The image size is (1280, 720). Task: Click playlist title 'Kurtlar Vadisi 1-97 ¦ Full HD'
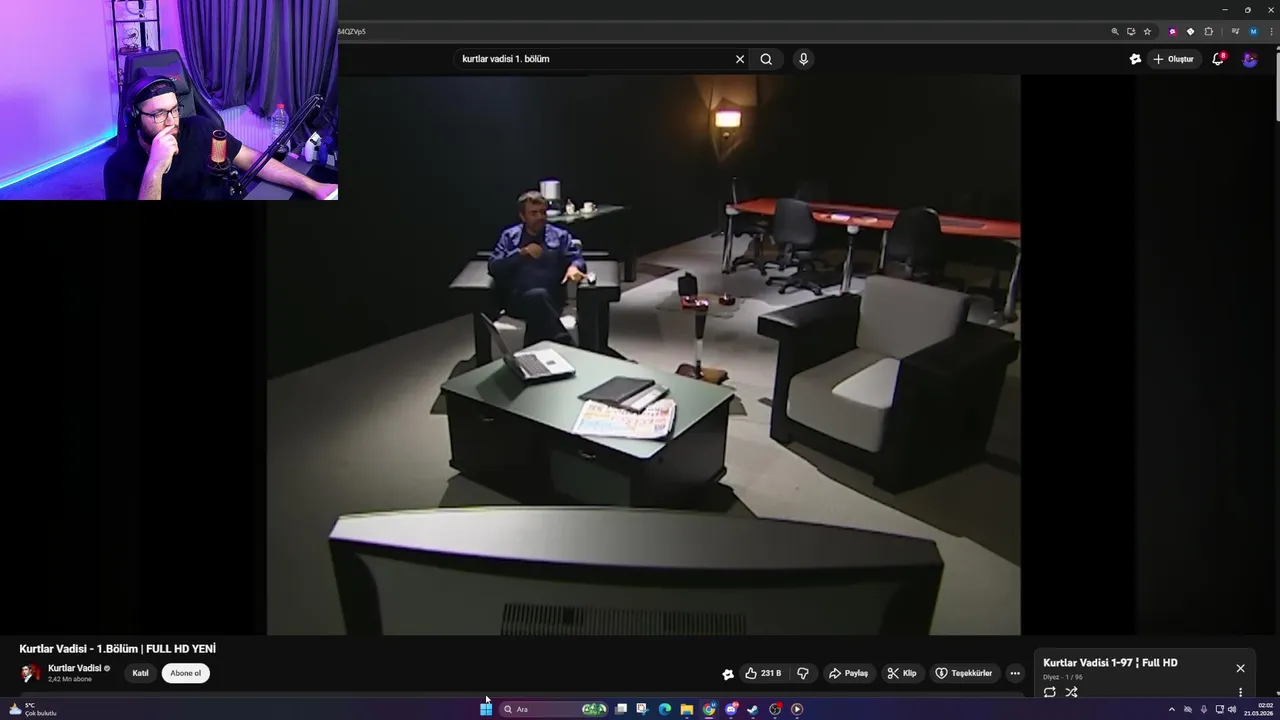1110,663
